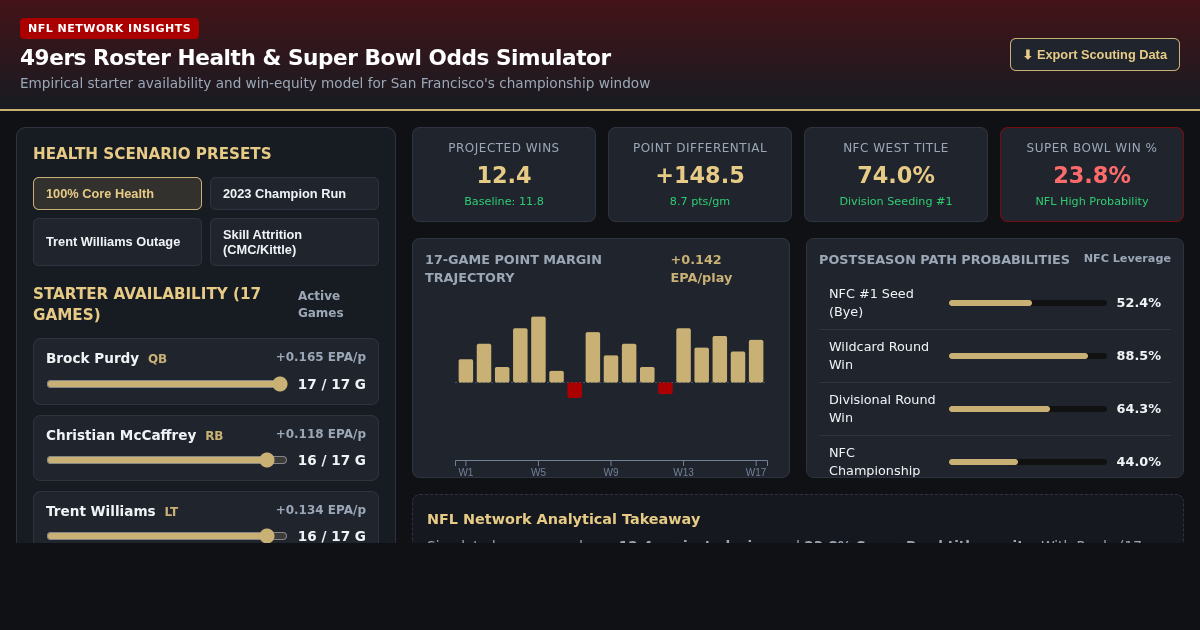Screen dimensions: 1200x630
Task: Click the Division Seeding #1 text
Action: click(x=896, y=201)
